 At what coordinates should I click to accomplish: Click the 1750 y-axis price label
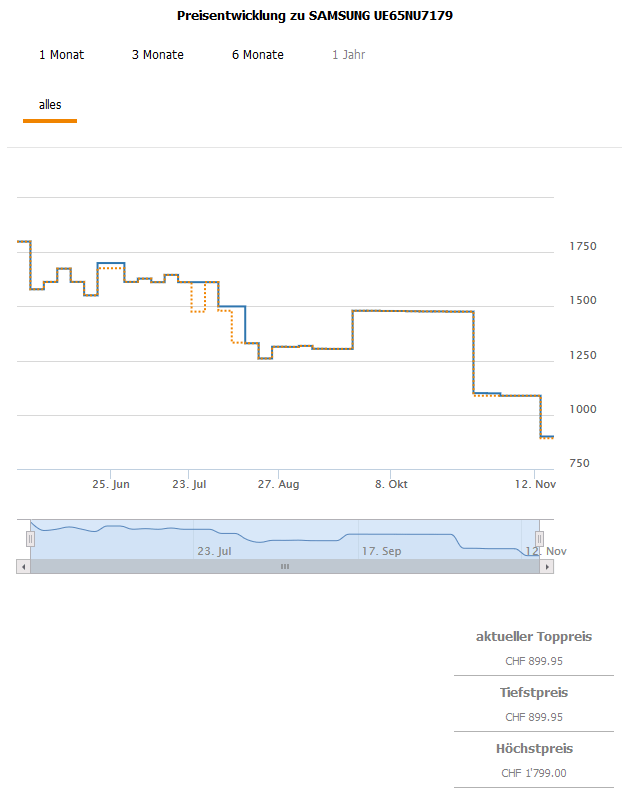click(582, 247)
